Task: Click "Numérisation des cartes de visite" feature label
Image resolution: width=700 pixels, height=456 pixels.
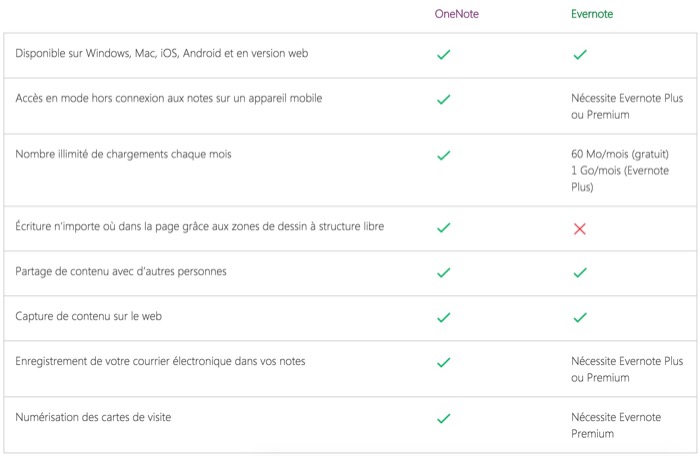Action: (93, 417)
